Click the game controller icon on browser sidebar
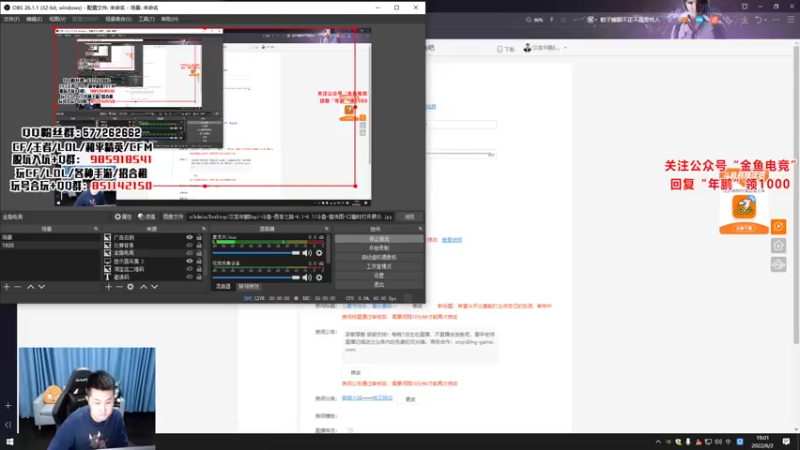 coord(778,264)
